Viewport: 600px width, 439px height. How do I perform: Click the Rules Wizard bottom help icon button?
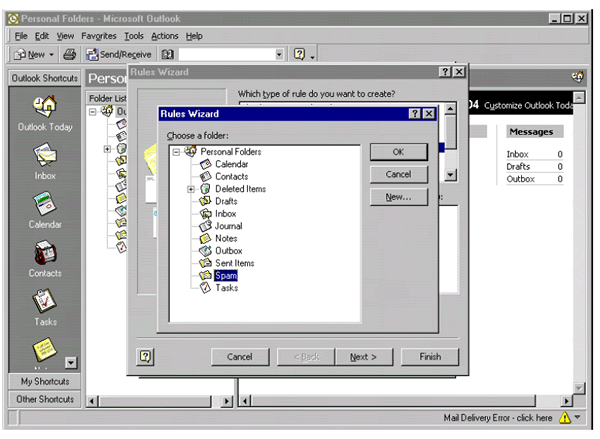pyautogui.click(x=145, y=357)
